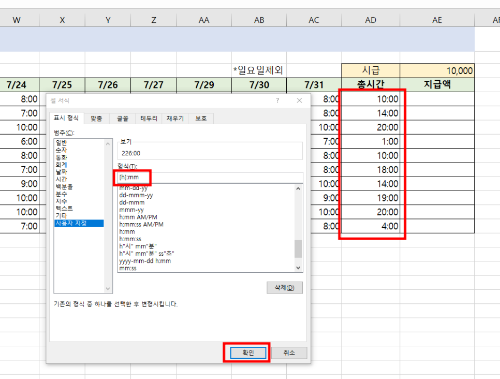Pick the yyyy-mm-dd h:mm format
The height and width of the screenshot is (379, 500).
point(145,261)
